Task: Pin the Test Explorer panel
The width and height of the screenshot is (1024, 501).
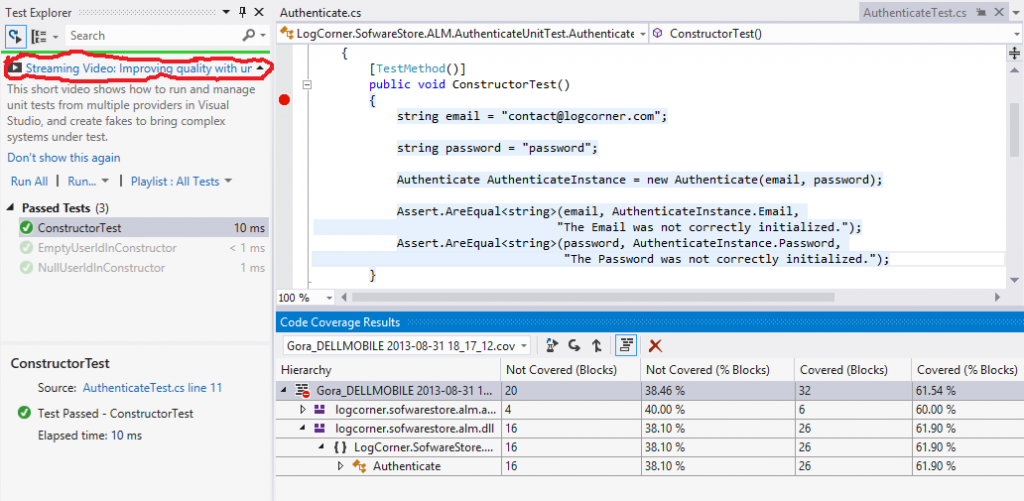Action: (x=242, y=12)
